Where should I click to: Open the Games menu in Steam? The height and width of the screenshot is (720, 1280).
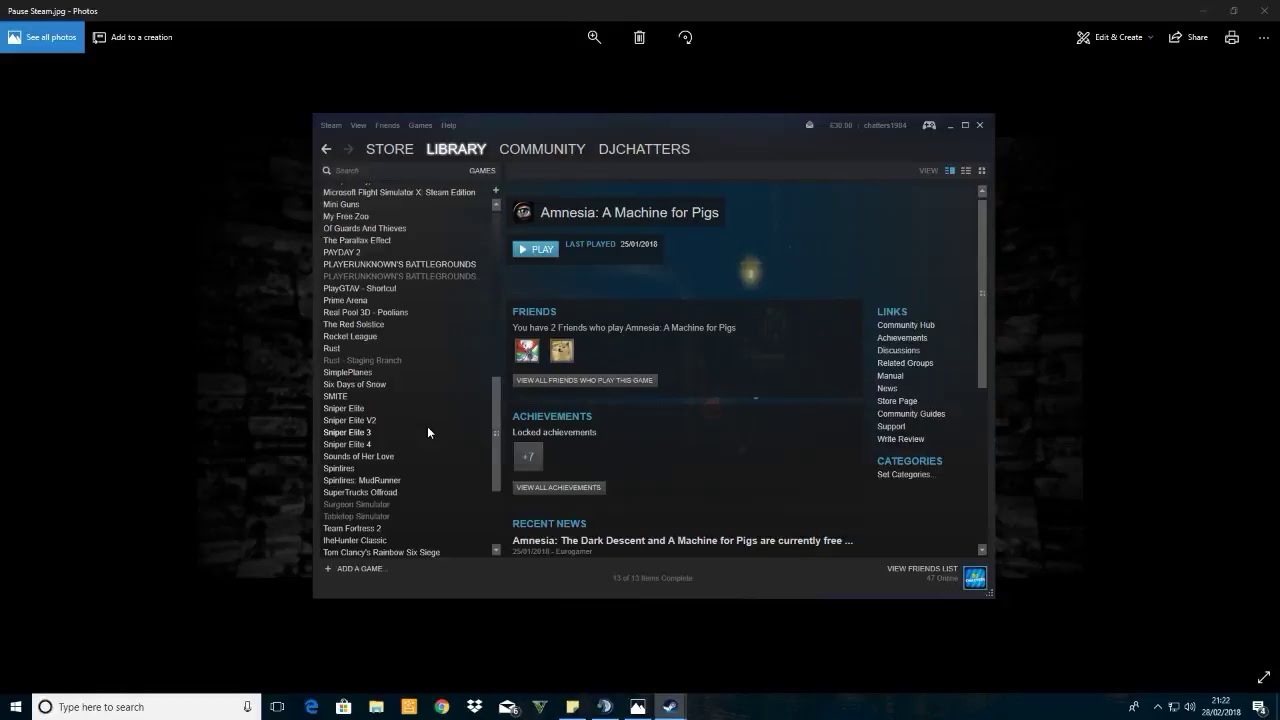click(x=420, y=125)
